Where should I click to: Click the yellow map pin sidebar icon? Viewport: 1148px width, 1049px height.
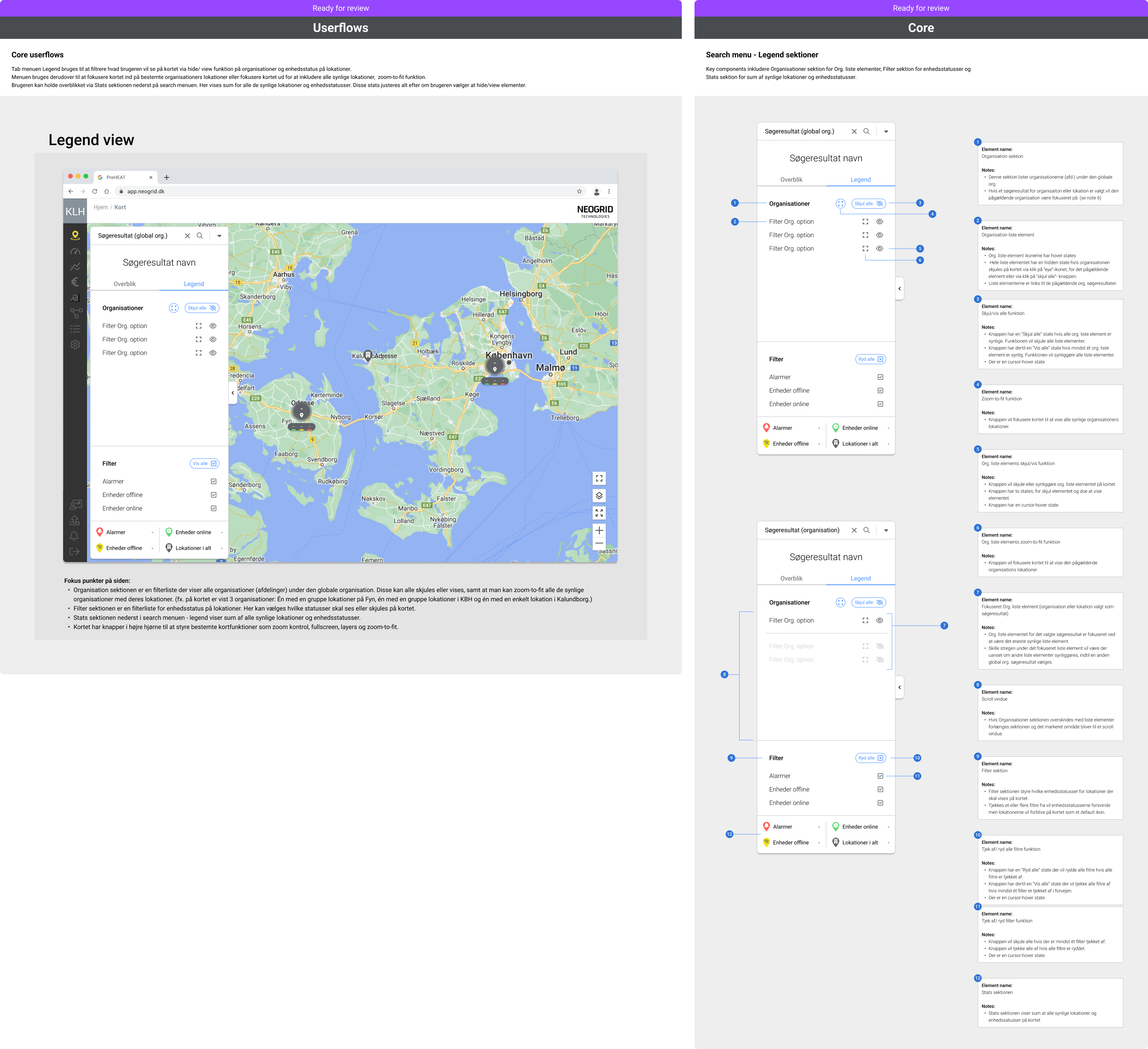click(75, 235)
